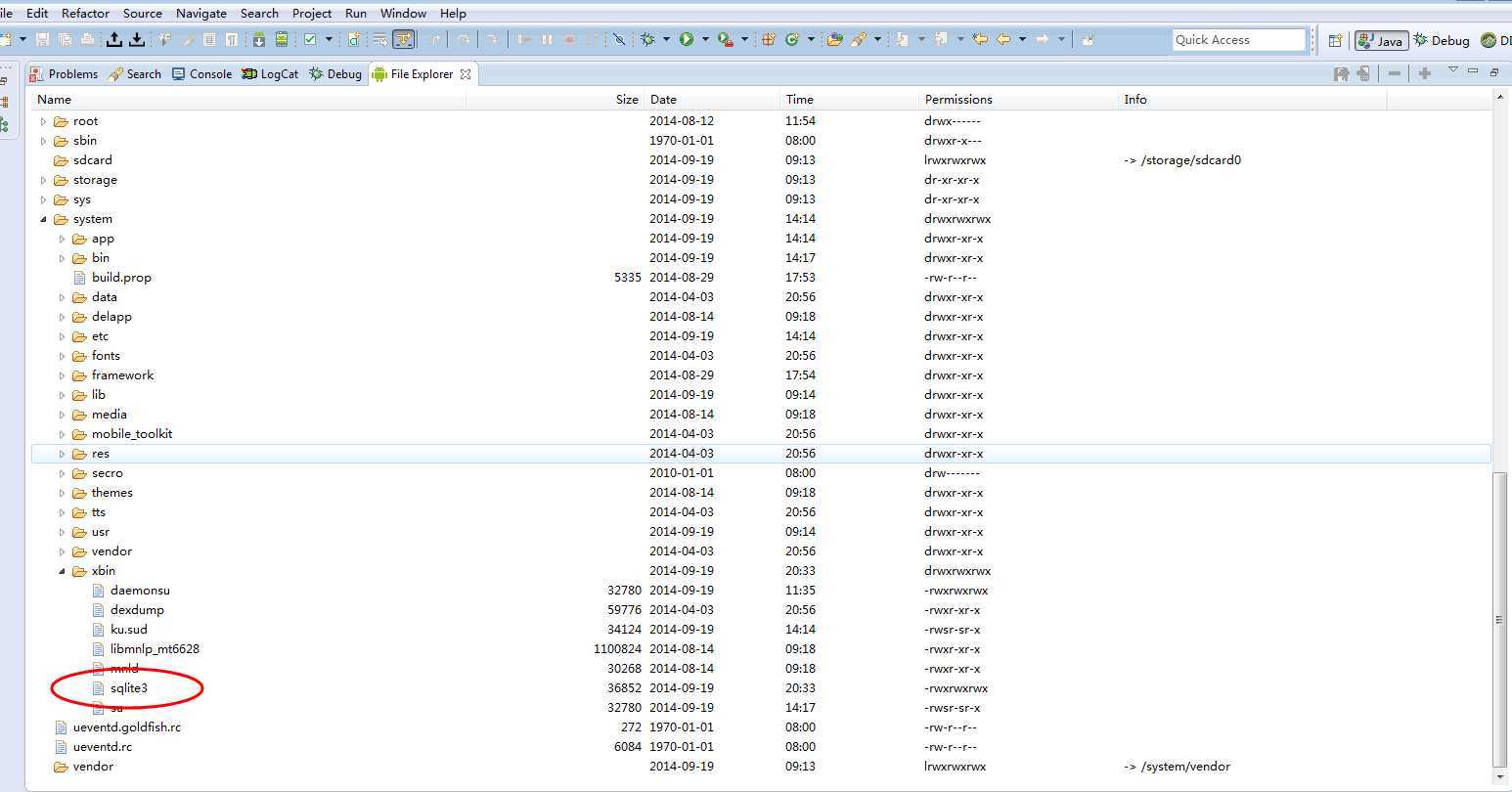Close the File Explorer tab
Image resolution: width=1512 pixels, height=792 pixels.
tap(466, 73)
